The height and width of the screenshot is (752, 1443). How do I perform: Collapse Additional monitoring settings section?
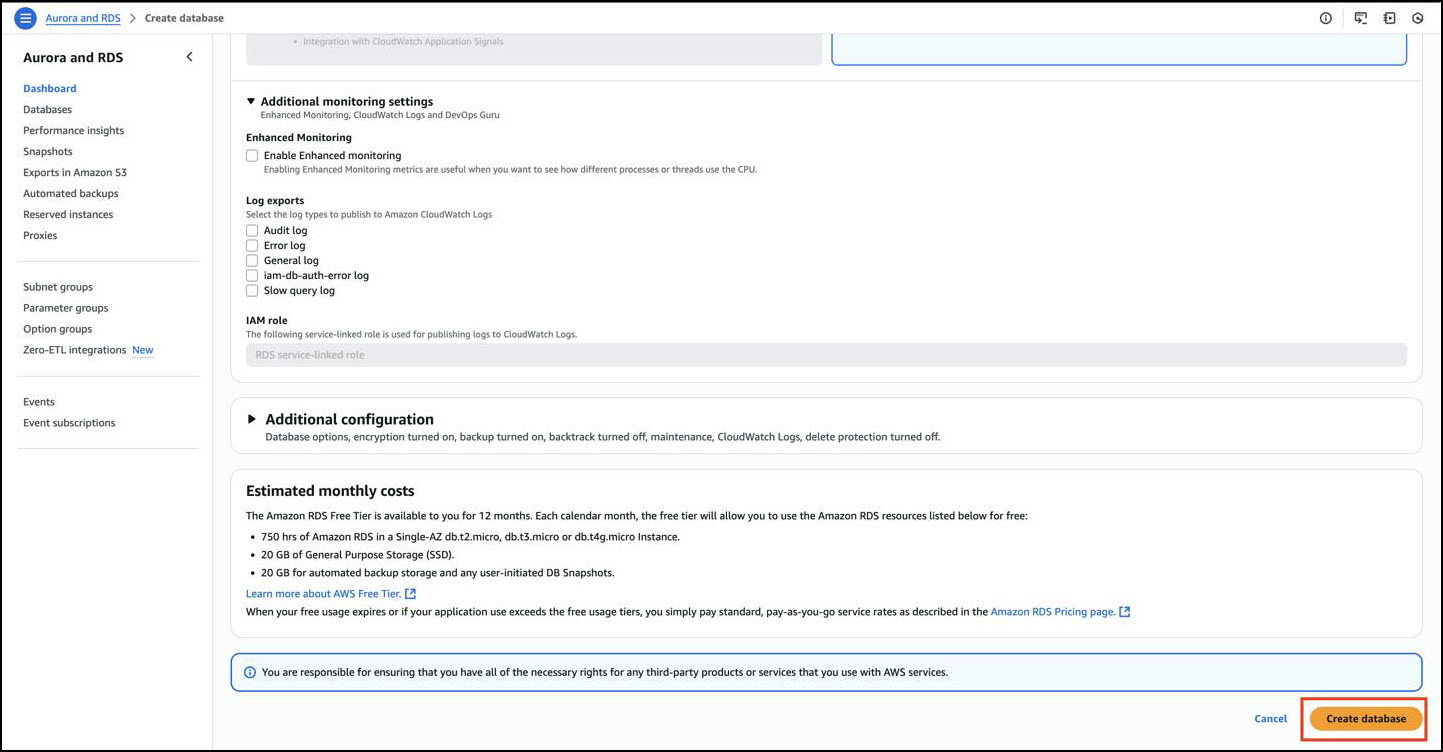[x=251, y=101]
